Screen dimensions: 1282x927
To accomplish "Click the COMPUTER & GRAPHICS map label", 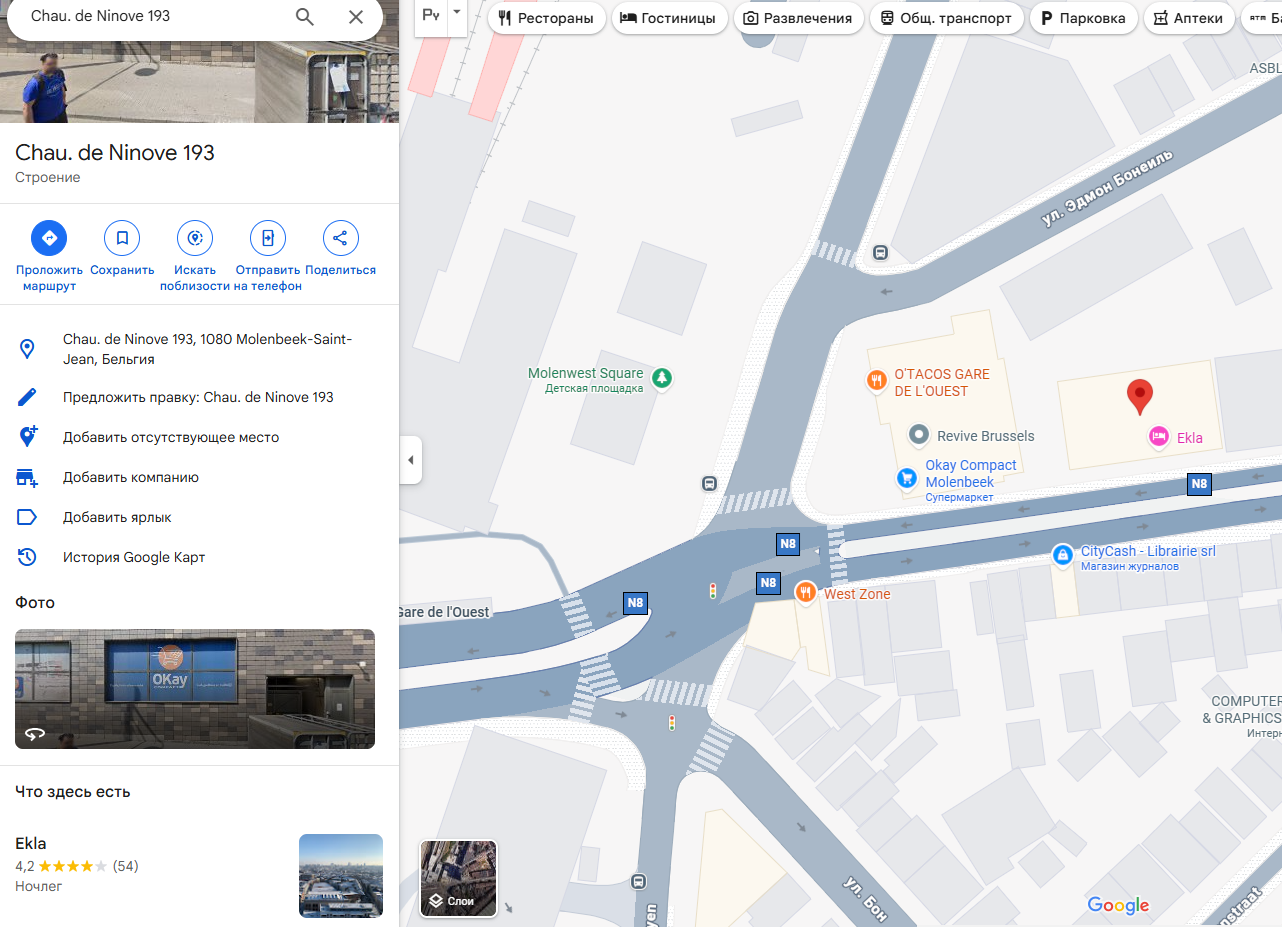I will (x=1243, y=710).
